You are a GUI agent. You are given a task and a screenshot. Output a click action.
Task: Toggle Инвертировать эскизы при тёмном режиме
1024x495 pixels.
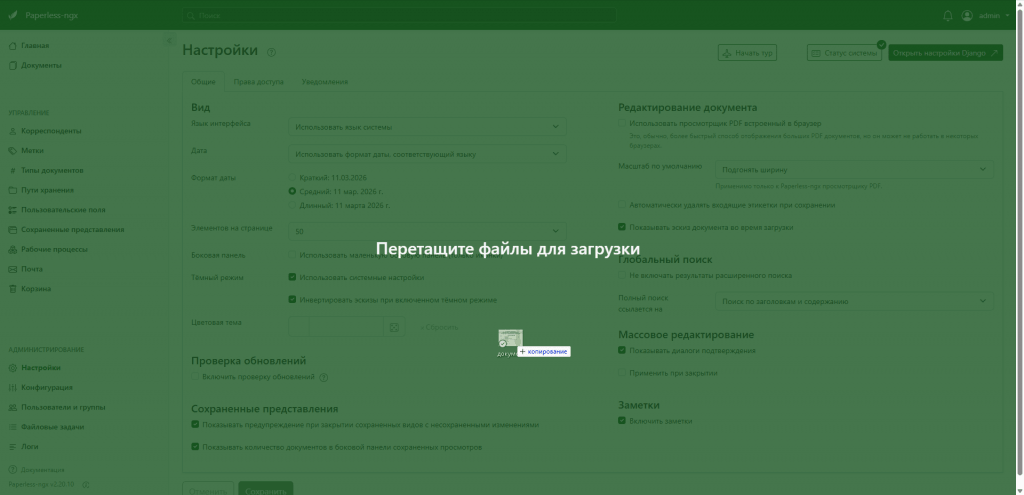tap(292, 300)
